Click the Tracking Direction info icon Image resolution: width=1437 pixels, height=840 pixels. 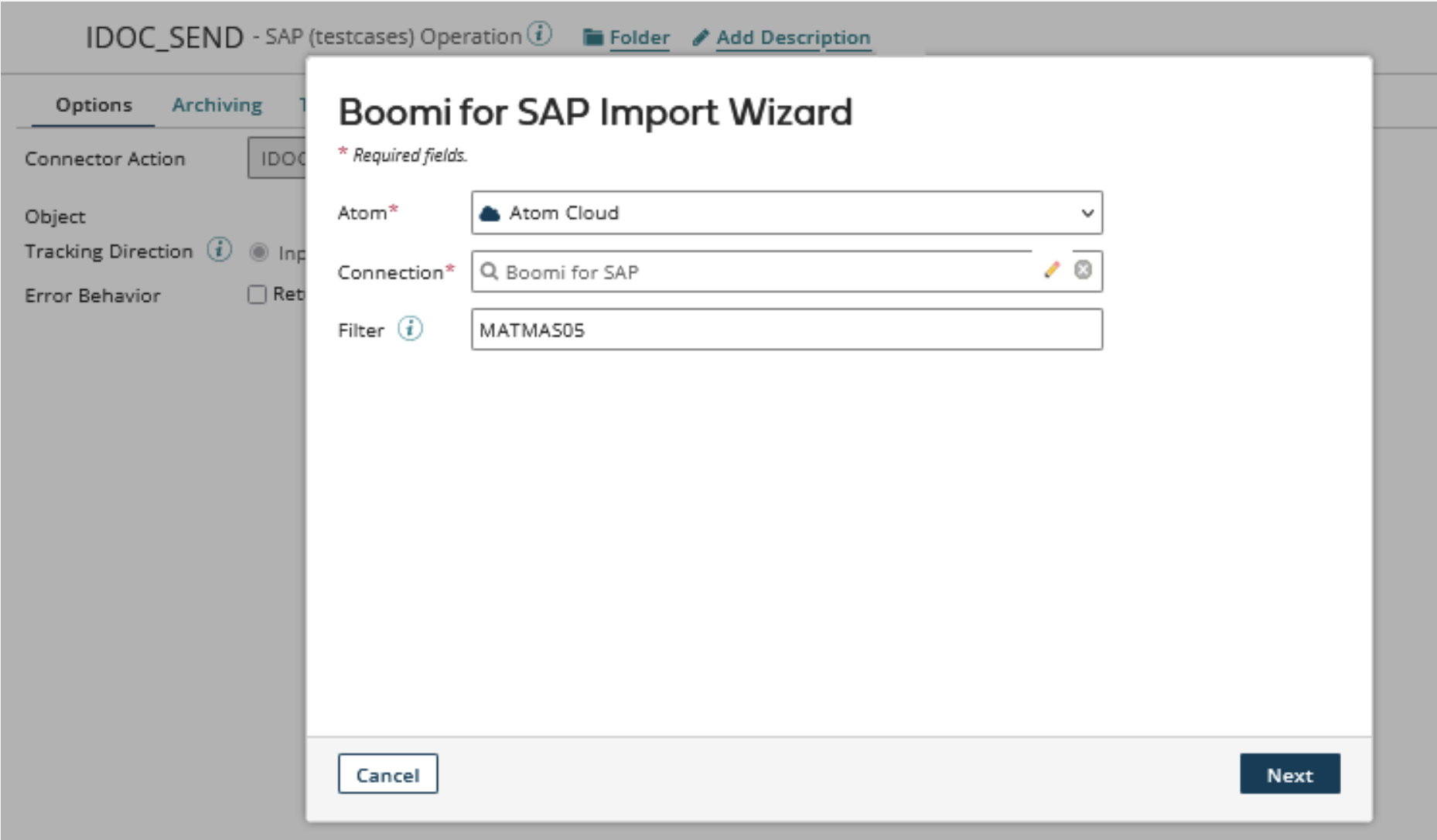[220, 250]
